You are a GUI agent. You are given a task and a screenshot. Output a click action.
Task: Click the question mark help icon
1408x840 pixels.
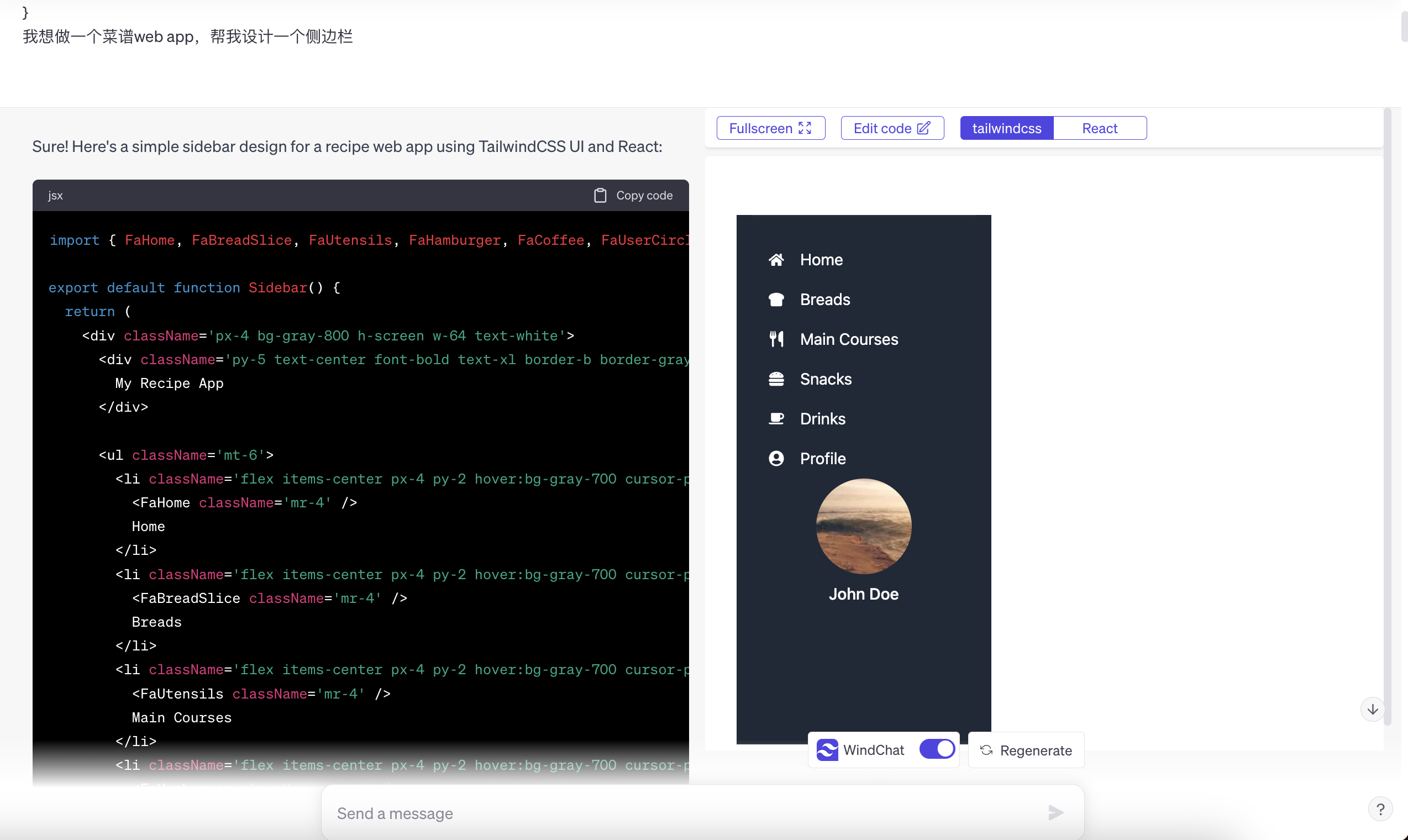coord(1380,810)
